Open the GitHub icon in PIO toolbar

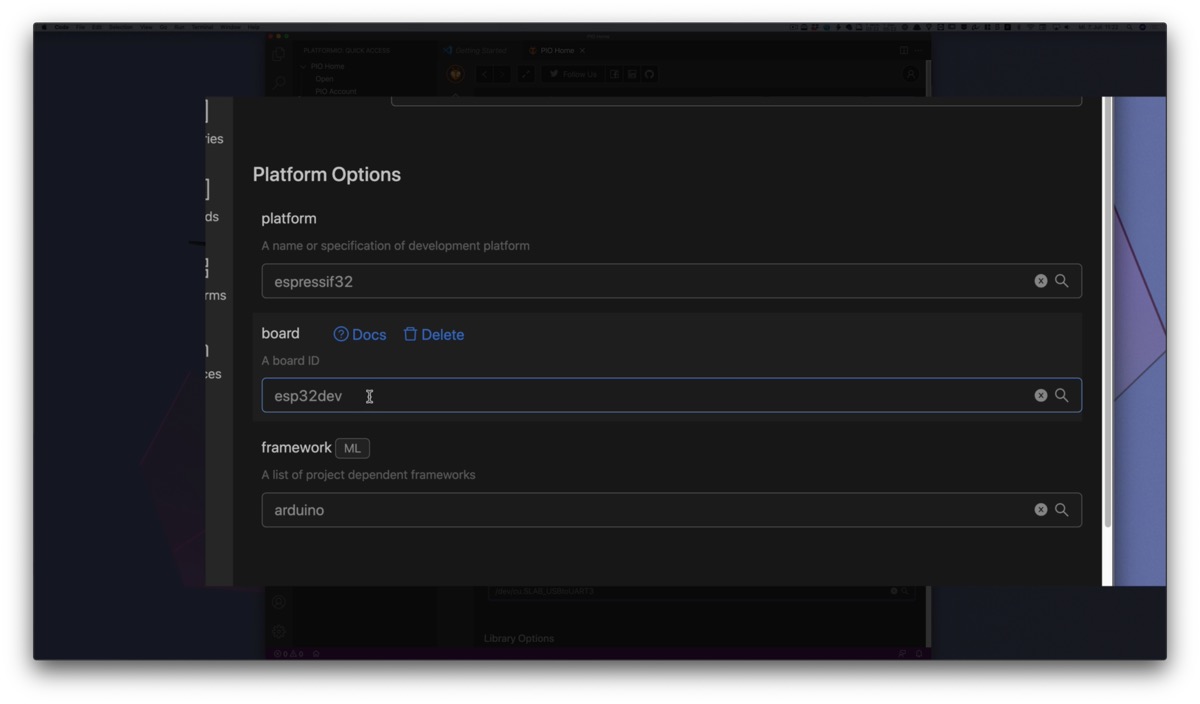(648, 74)
